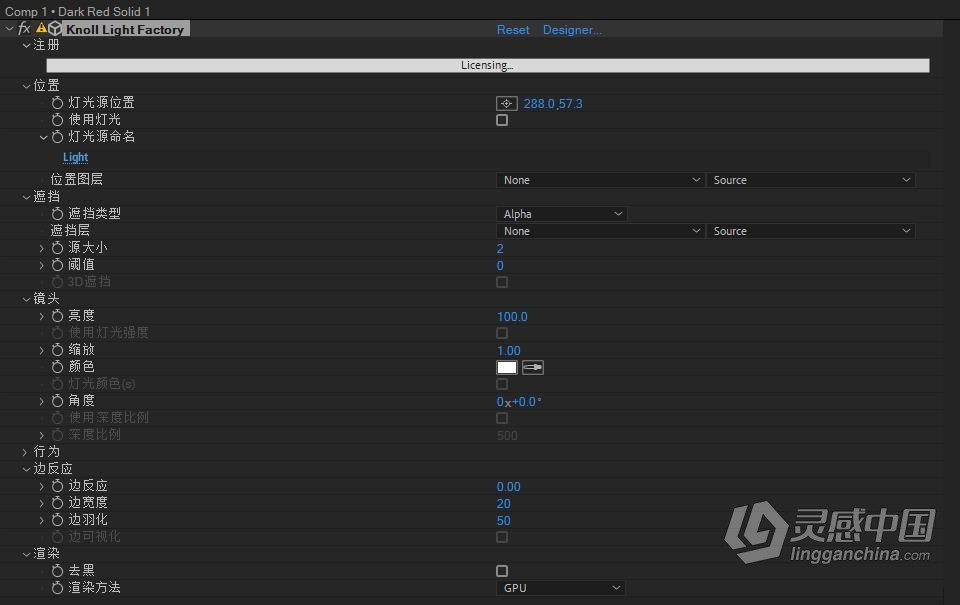The image size is (960, 605).
Task: Click the Light name link
Action: 75,157
